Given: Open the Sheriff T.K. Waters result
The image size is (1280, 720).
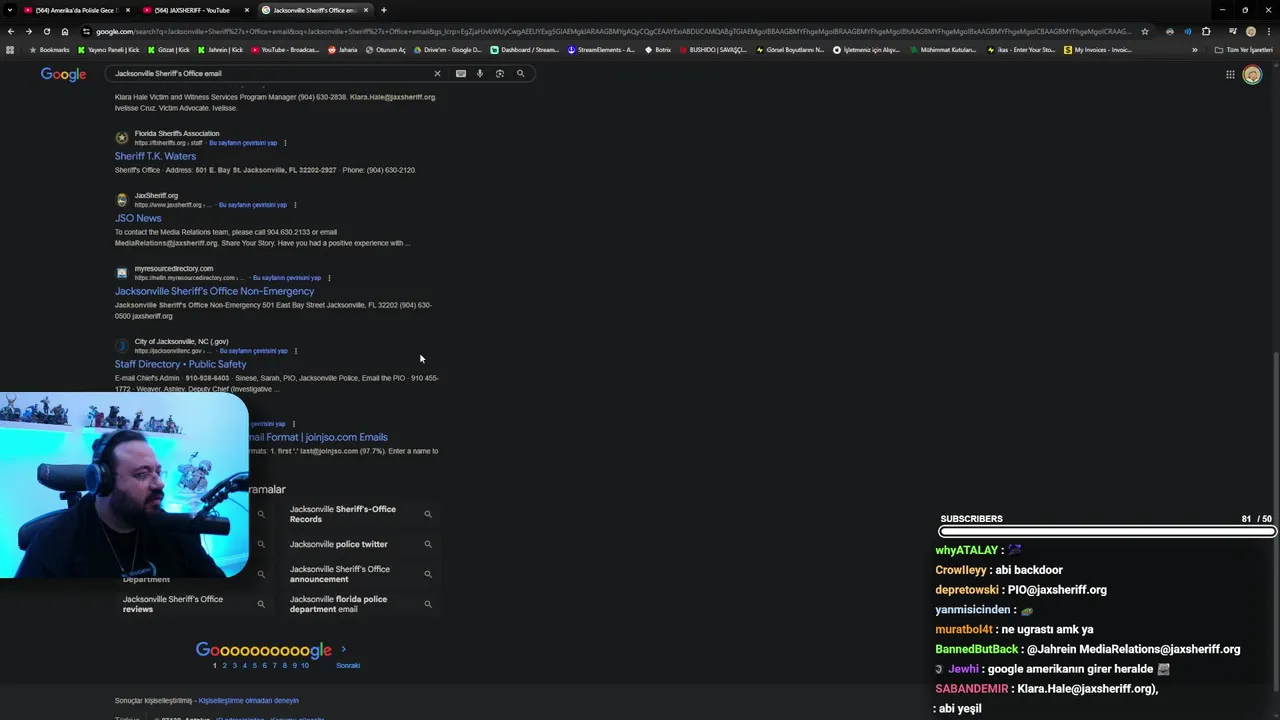Looking at the screenshot, I should click(155, 156).
